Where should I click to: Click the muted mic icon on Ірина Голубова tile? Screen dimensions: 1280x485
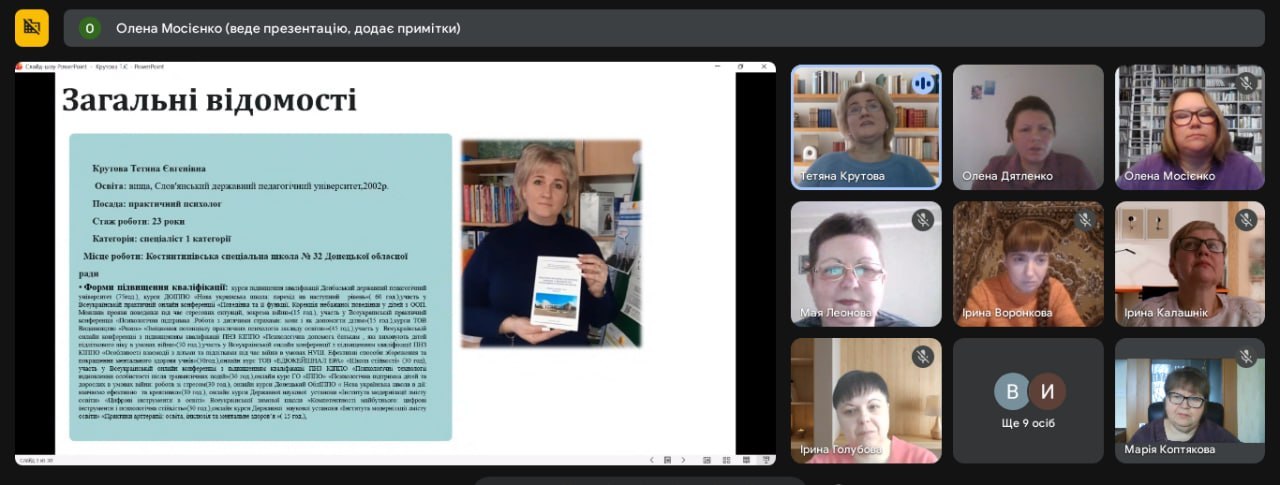(x=922, y=356)
